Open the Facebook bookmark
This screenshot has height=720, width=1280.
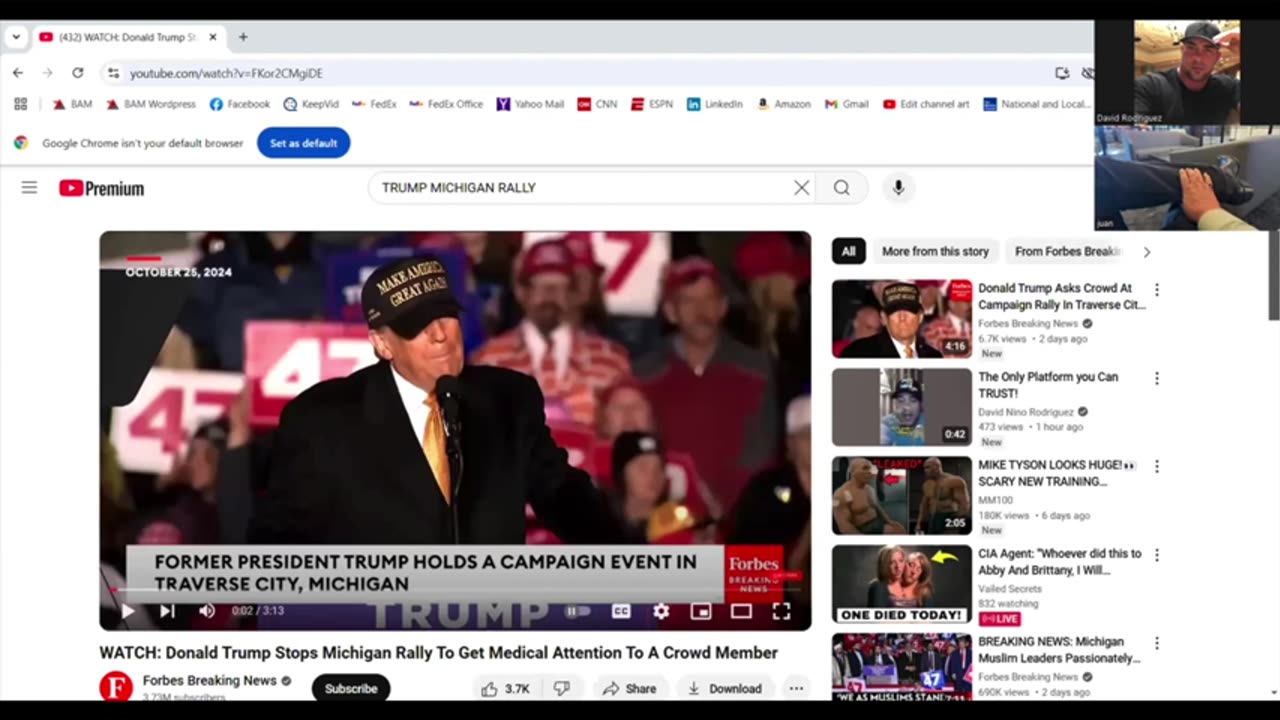(240, 104)
